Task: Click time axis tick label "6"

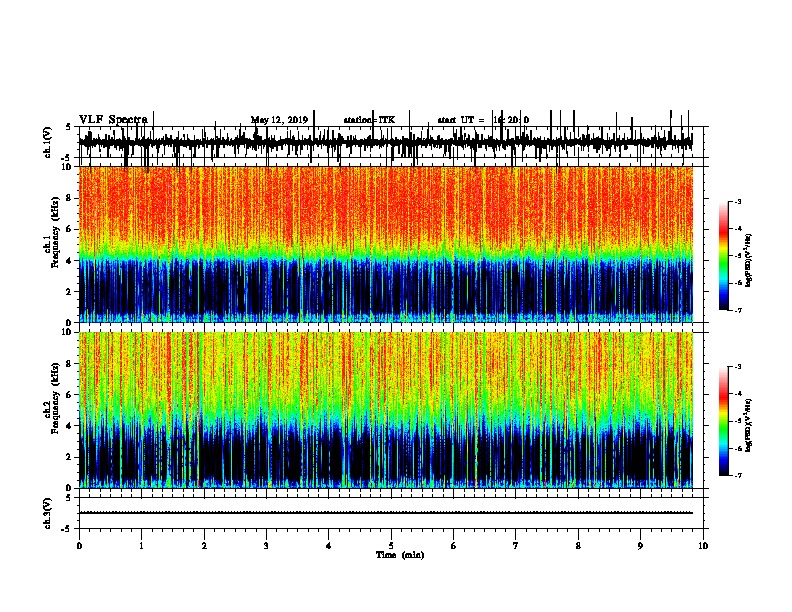Action: pos(454,546)
